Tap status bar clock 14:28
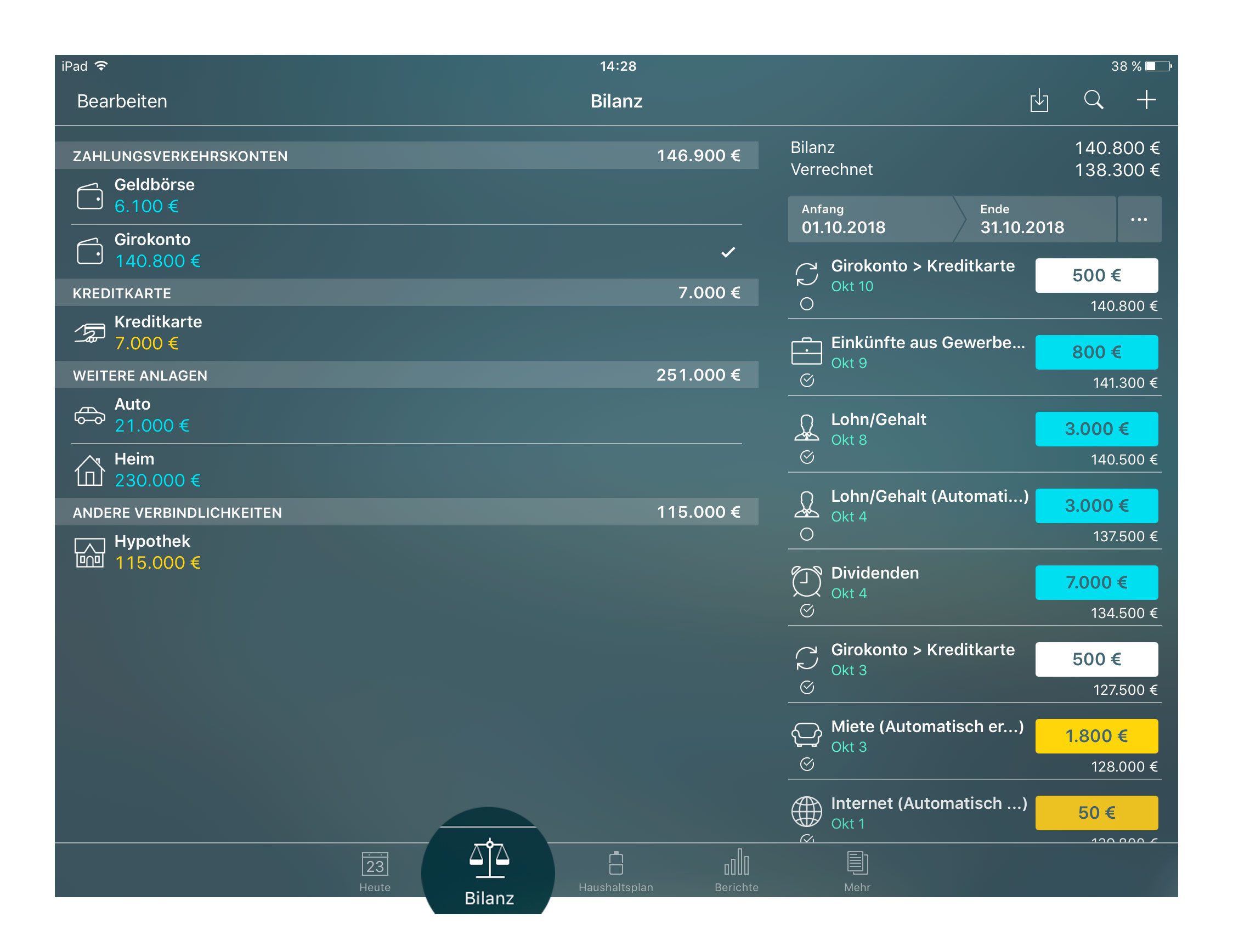Screen dimensions: 1233x952 (x=618, y=66)
